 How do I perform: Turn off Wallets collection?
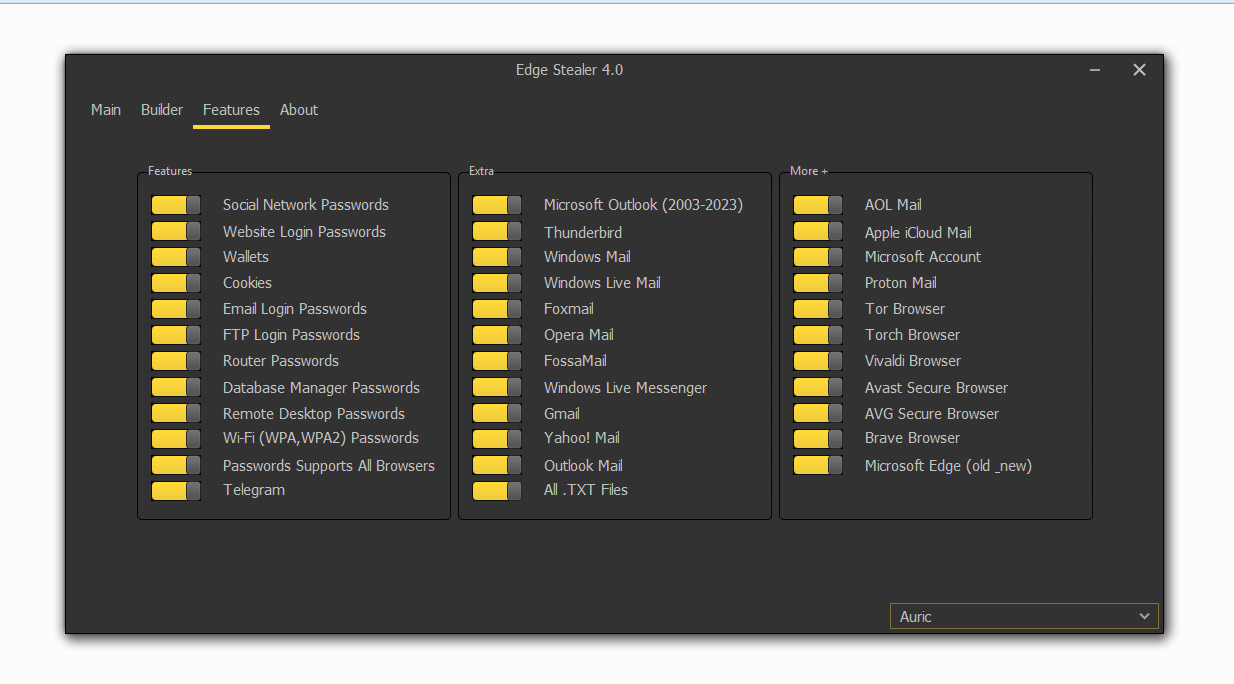click(176, 256)
